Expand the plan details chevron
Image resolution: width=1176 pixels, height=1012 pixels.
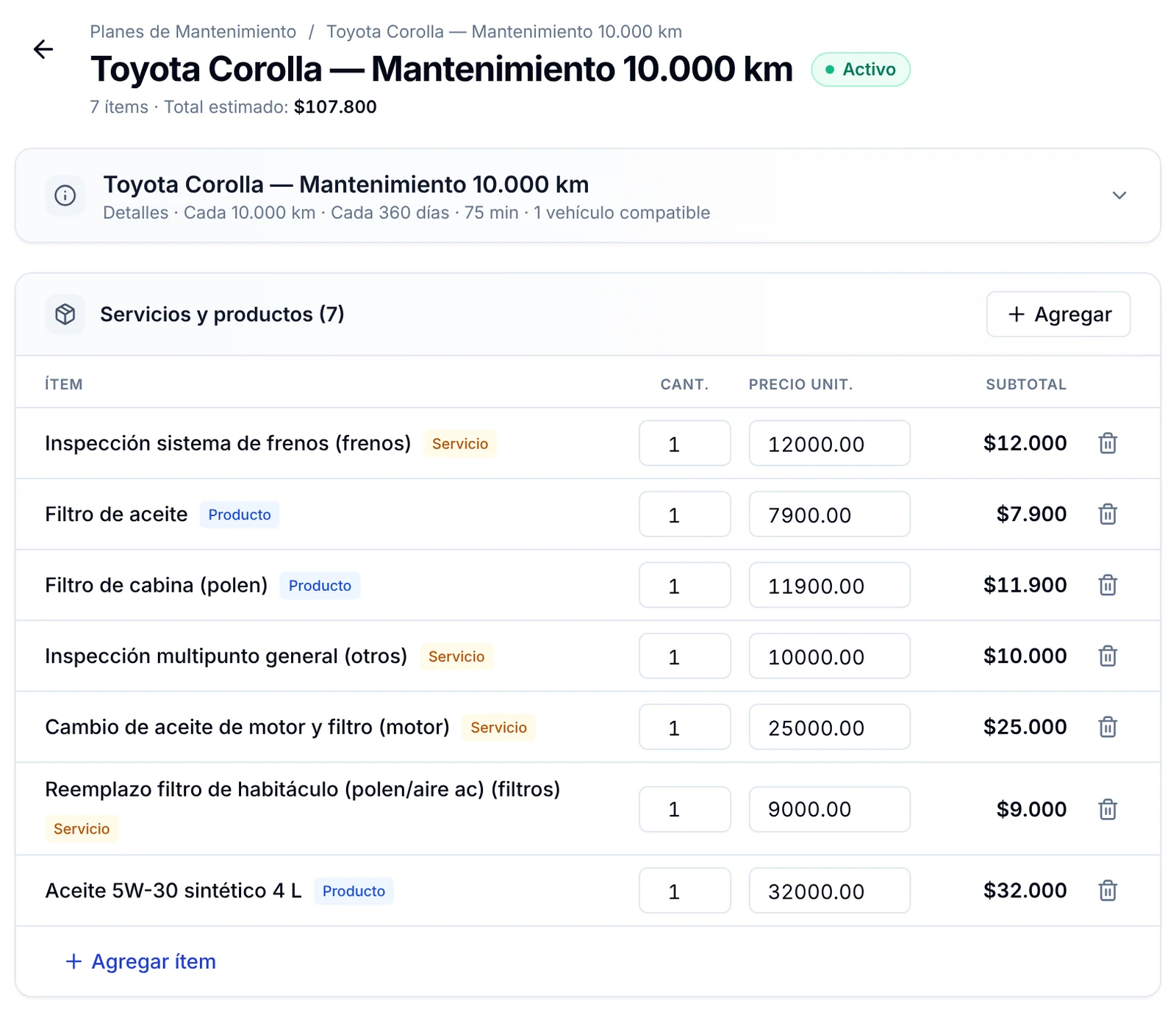[x=1119, y=195]
